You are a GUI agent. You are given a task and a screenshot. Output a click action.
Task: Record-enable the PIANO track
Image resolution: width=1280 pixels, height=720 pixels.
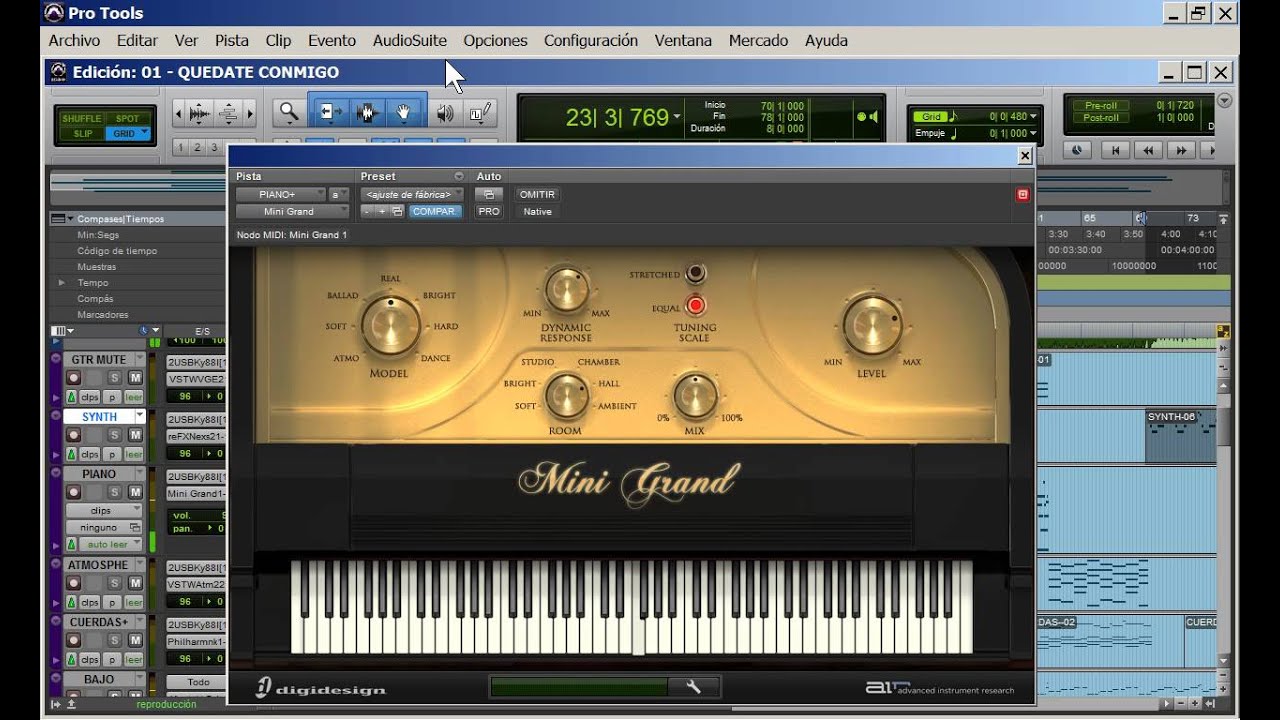(x=73, y=492)
